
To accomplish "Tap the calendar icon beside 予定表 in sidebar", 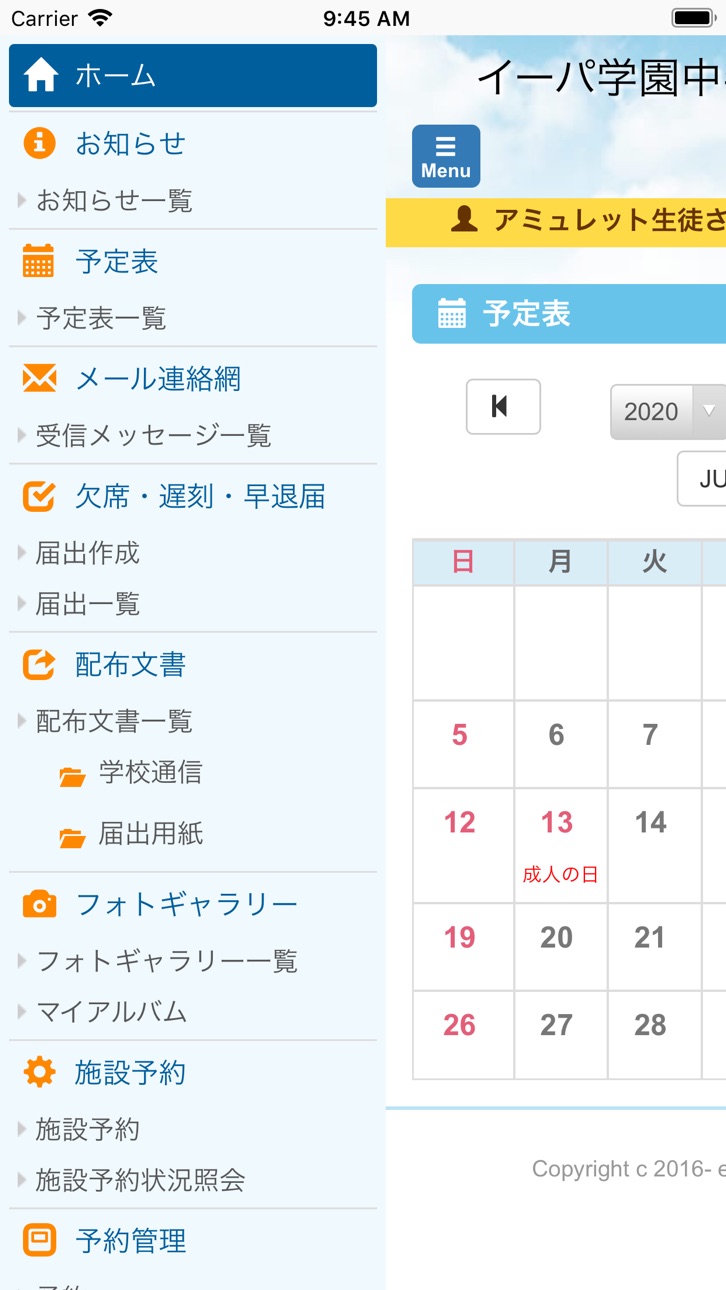I will 39,261.
